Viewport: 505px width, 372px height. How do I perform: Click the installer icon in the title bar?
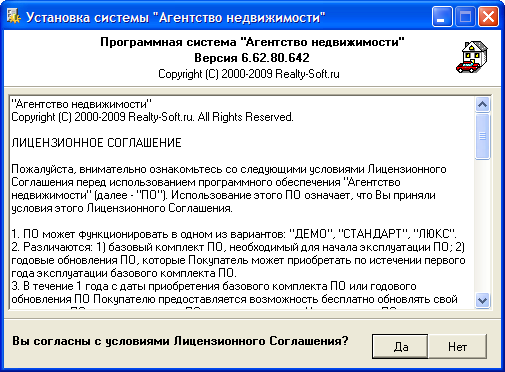pyautogui.click(x=14, y=17)
